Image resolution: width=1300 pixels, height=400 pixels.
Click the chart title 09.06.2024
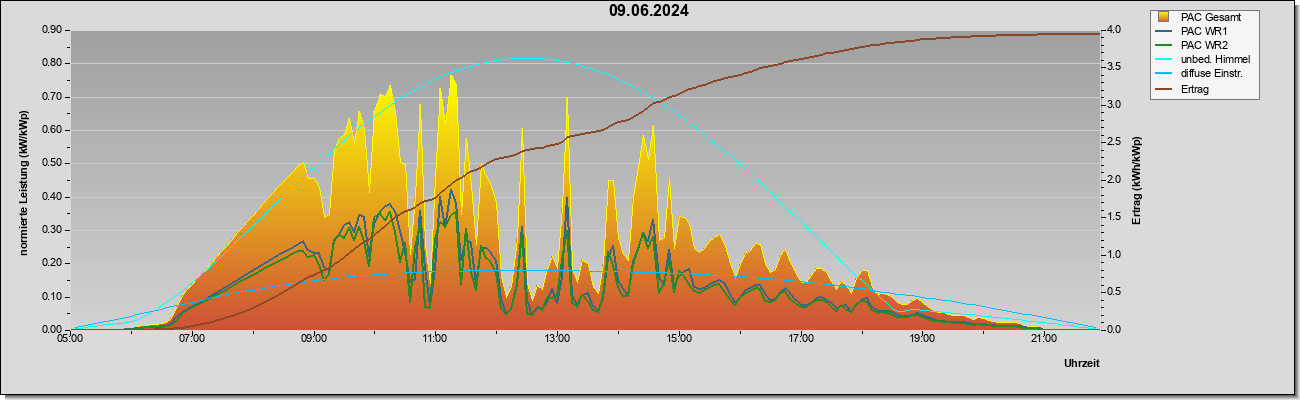point(649,12)
